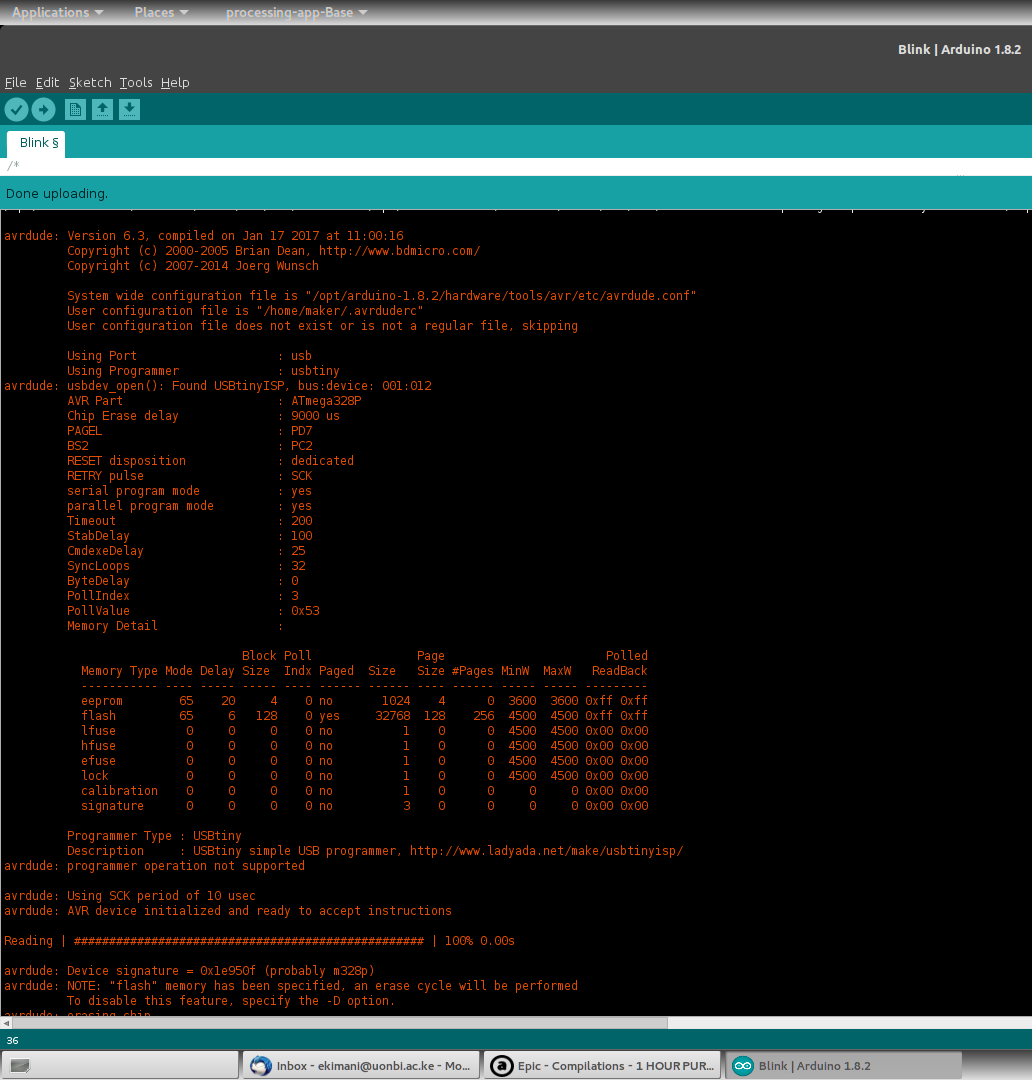Screen dimensions: 1032x1080
Task: Click 'Copyright (c) 2007-2014 Joerg Wunsch' line
Action: click(193, 266)
